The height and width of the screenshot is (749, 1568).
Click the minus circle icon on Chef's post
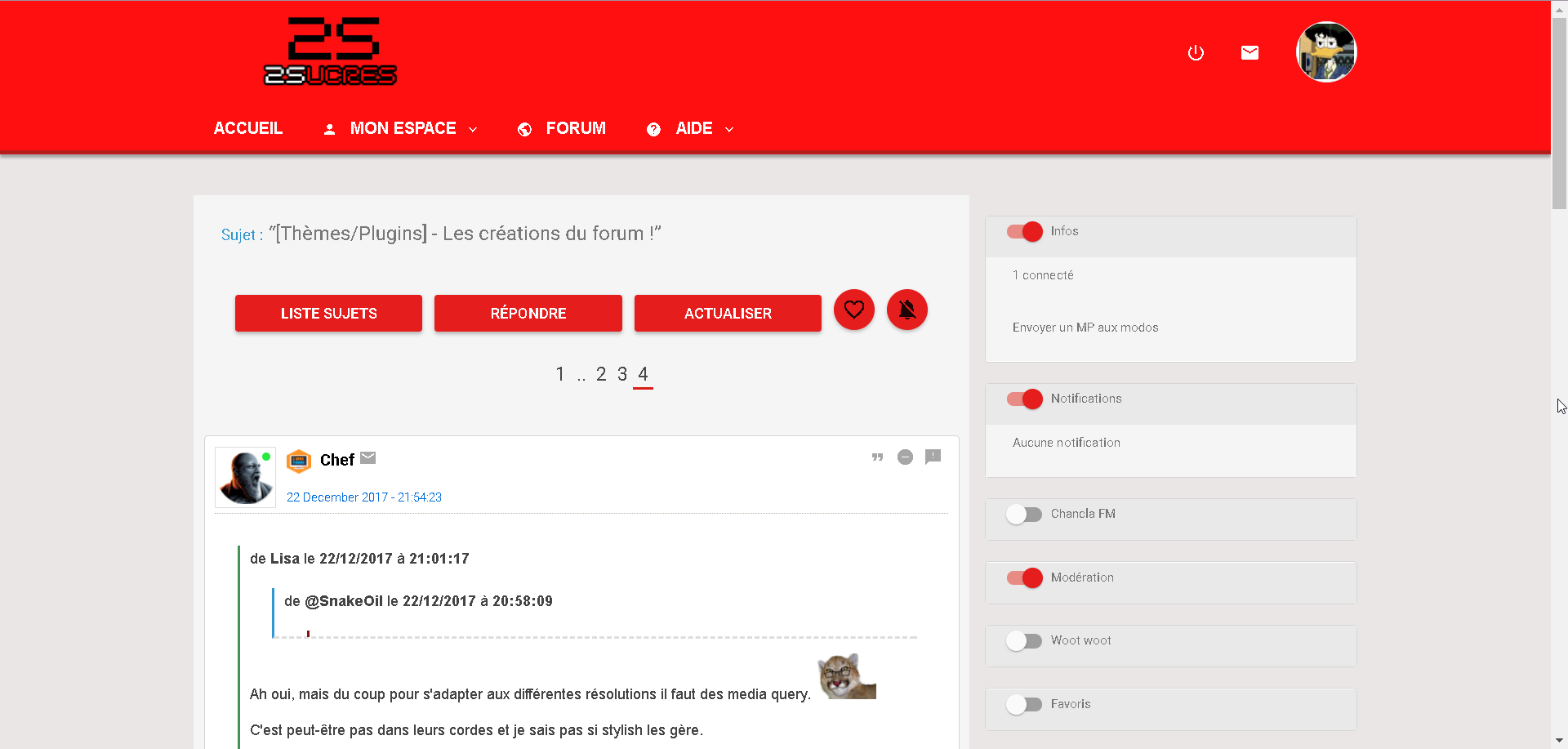905,457
